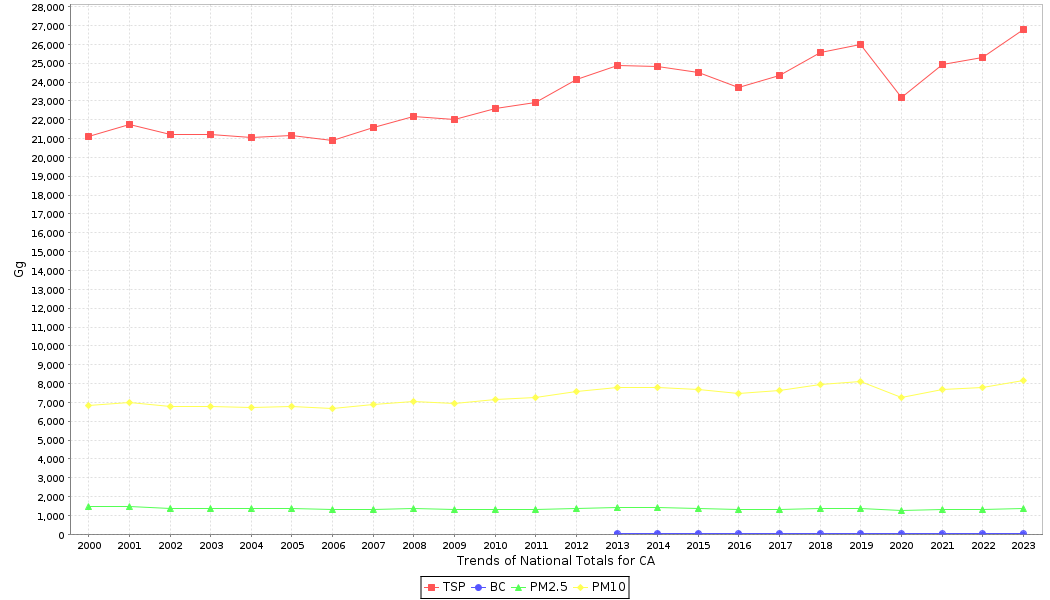Click the Gg y-axis label

(19, 269)
